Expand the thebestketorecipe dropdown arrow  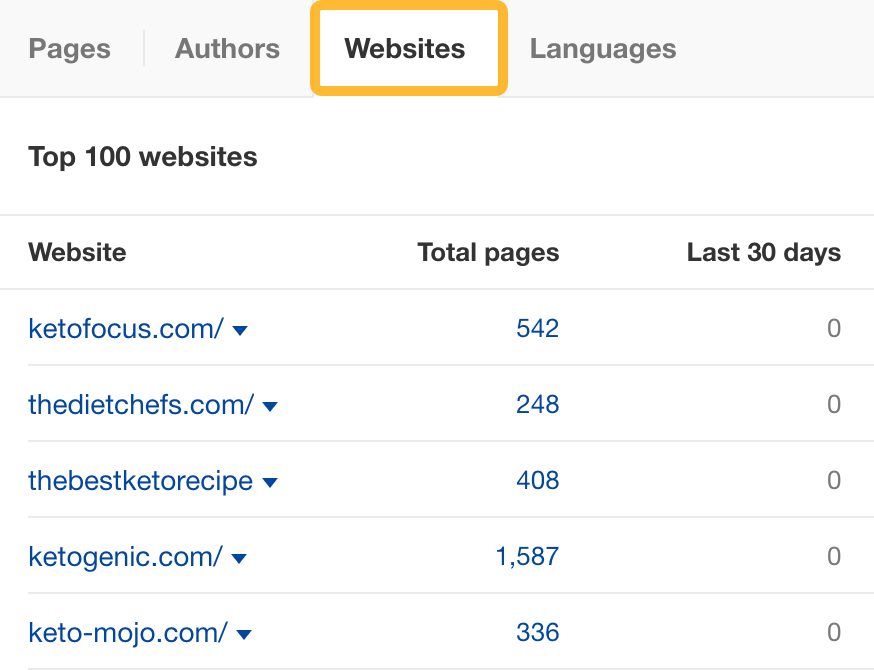(x=269, y=481)
